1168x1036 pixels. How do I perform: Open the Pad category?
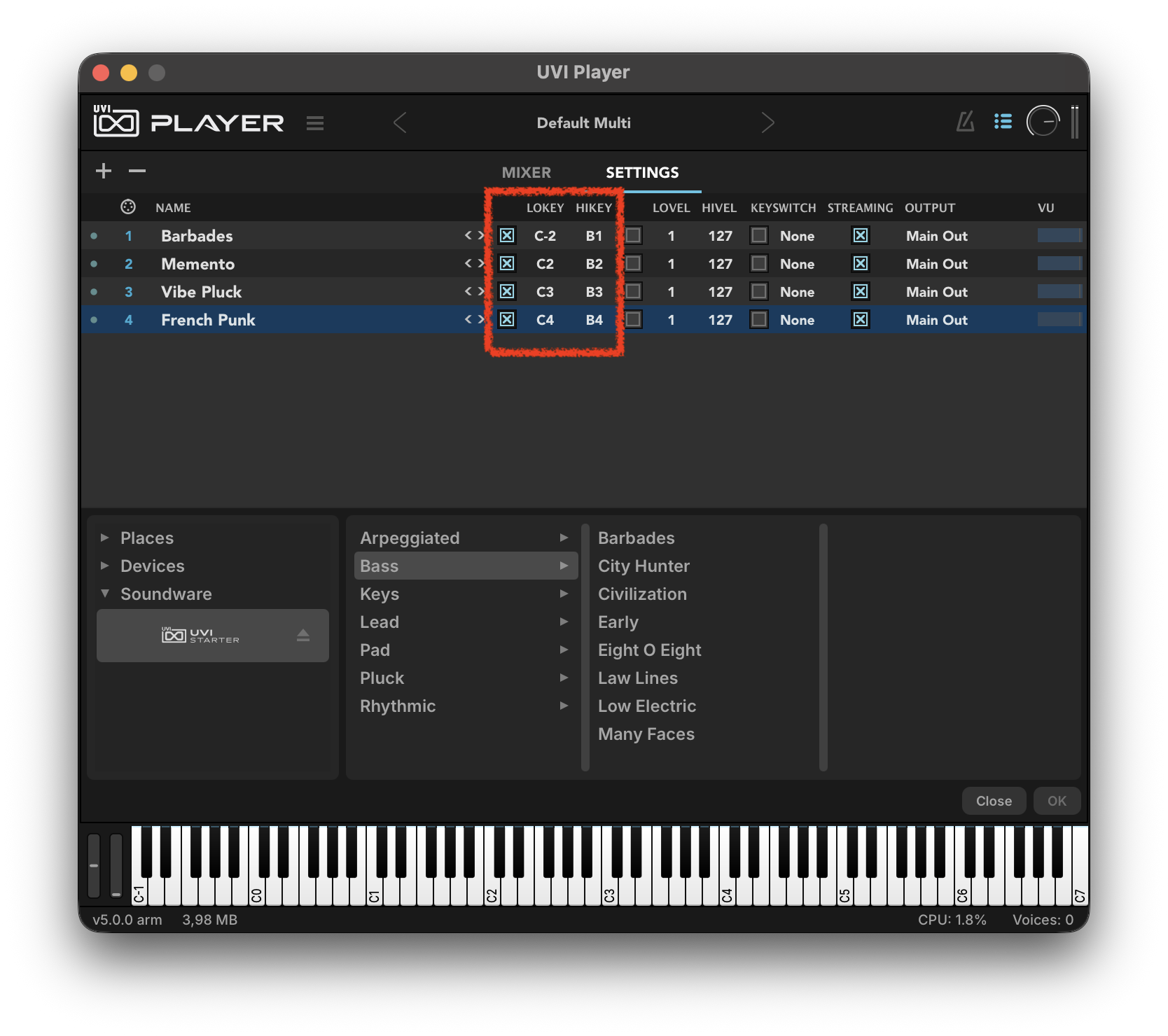tap(465, 650)
